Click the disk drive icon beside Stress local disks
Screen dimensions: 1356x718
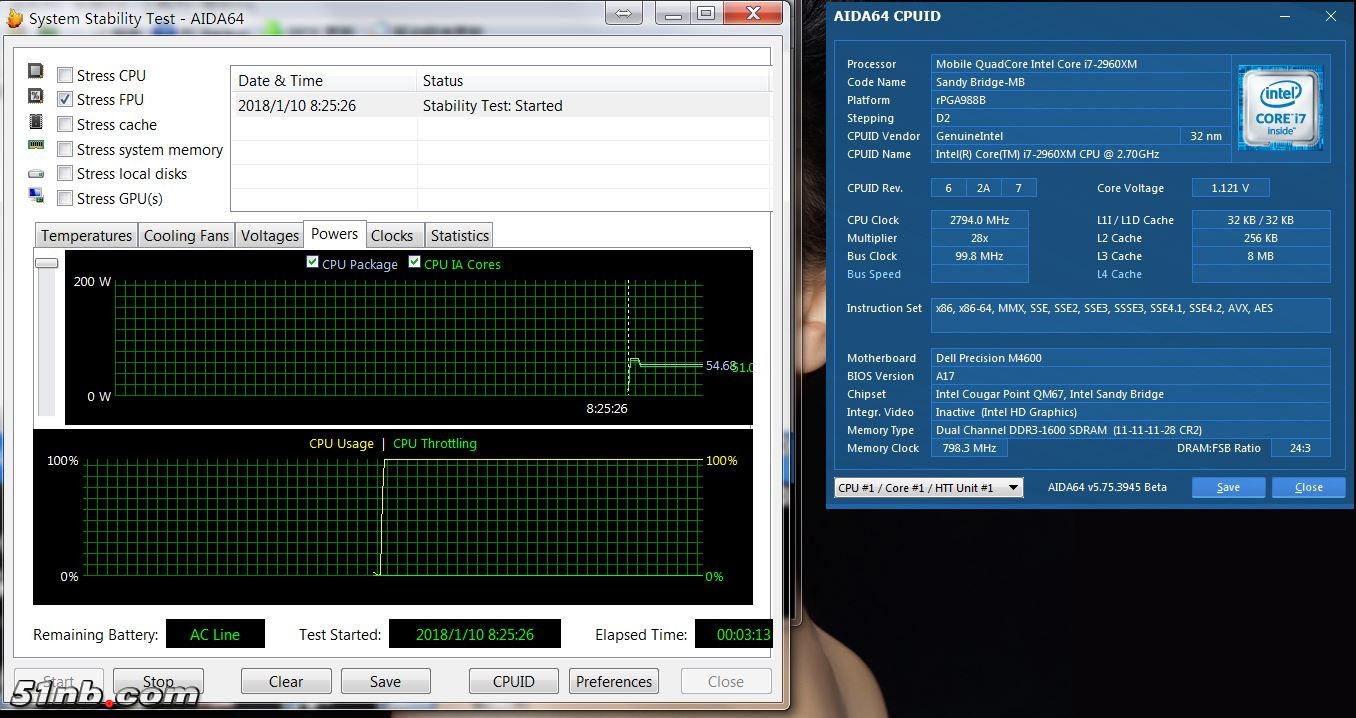click(x=36, y=174)
